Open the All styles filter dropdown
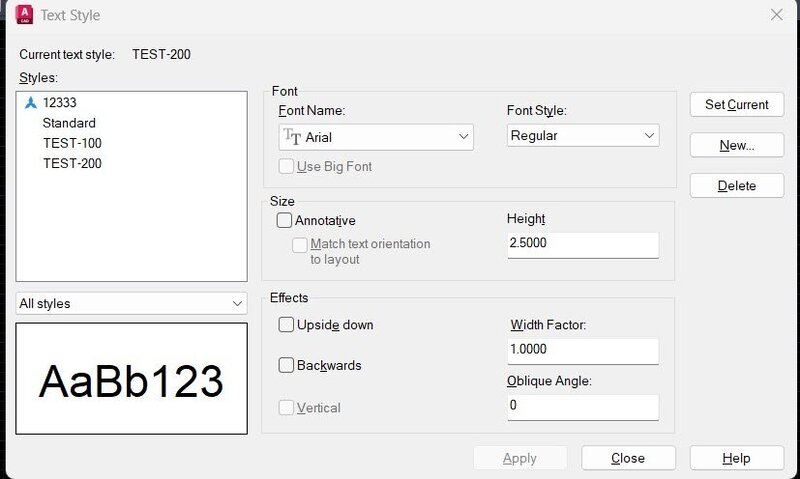The height and width of the screenshot is (479, 800). point(131,303)
